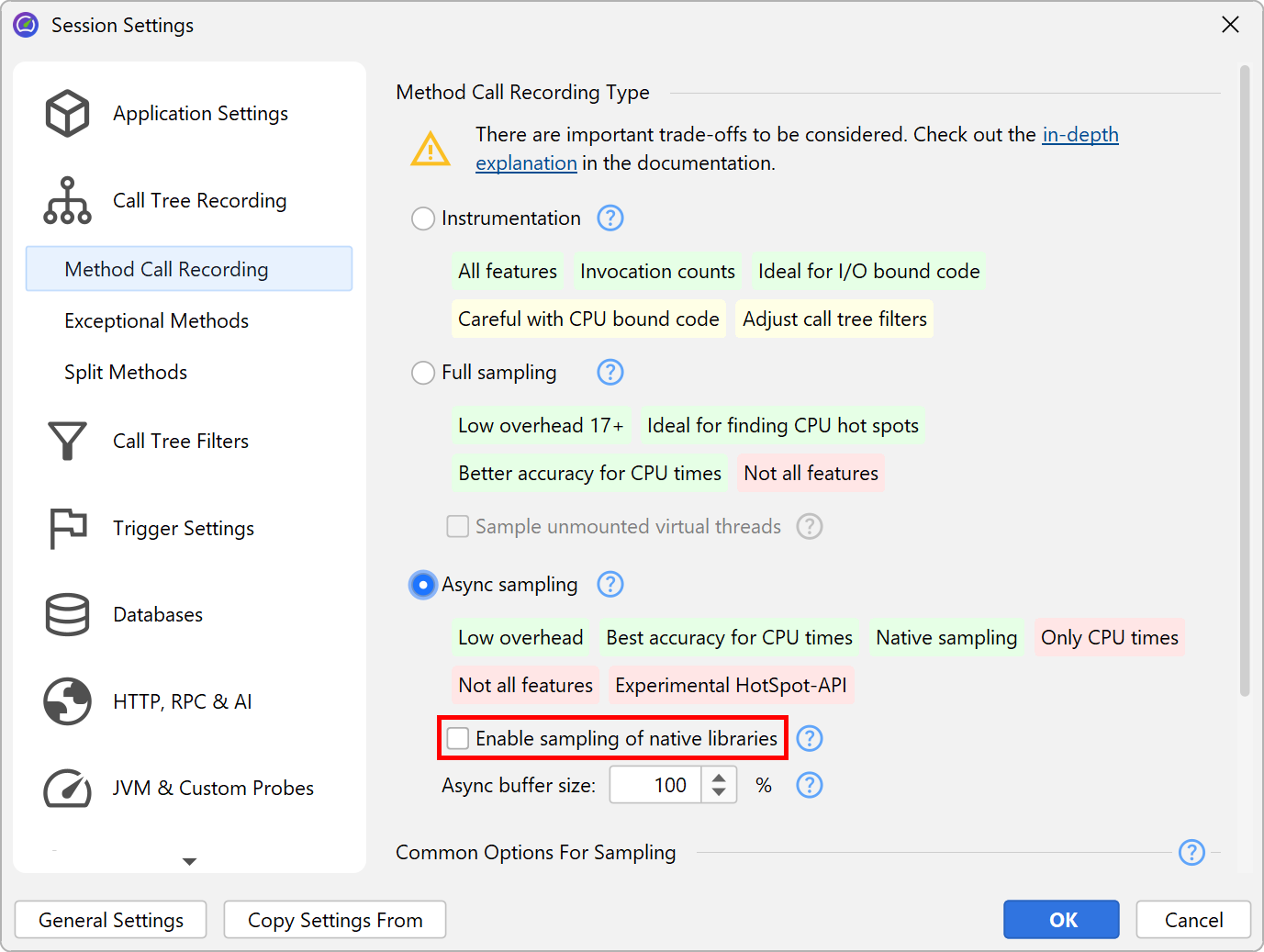Enable sampling of native libraries checkbox
1264x952 pixels.
(x=458, y=739)
